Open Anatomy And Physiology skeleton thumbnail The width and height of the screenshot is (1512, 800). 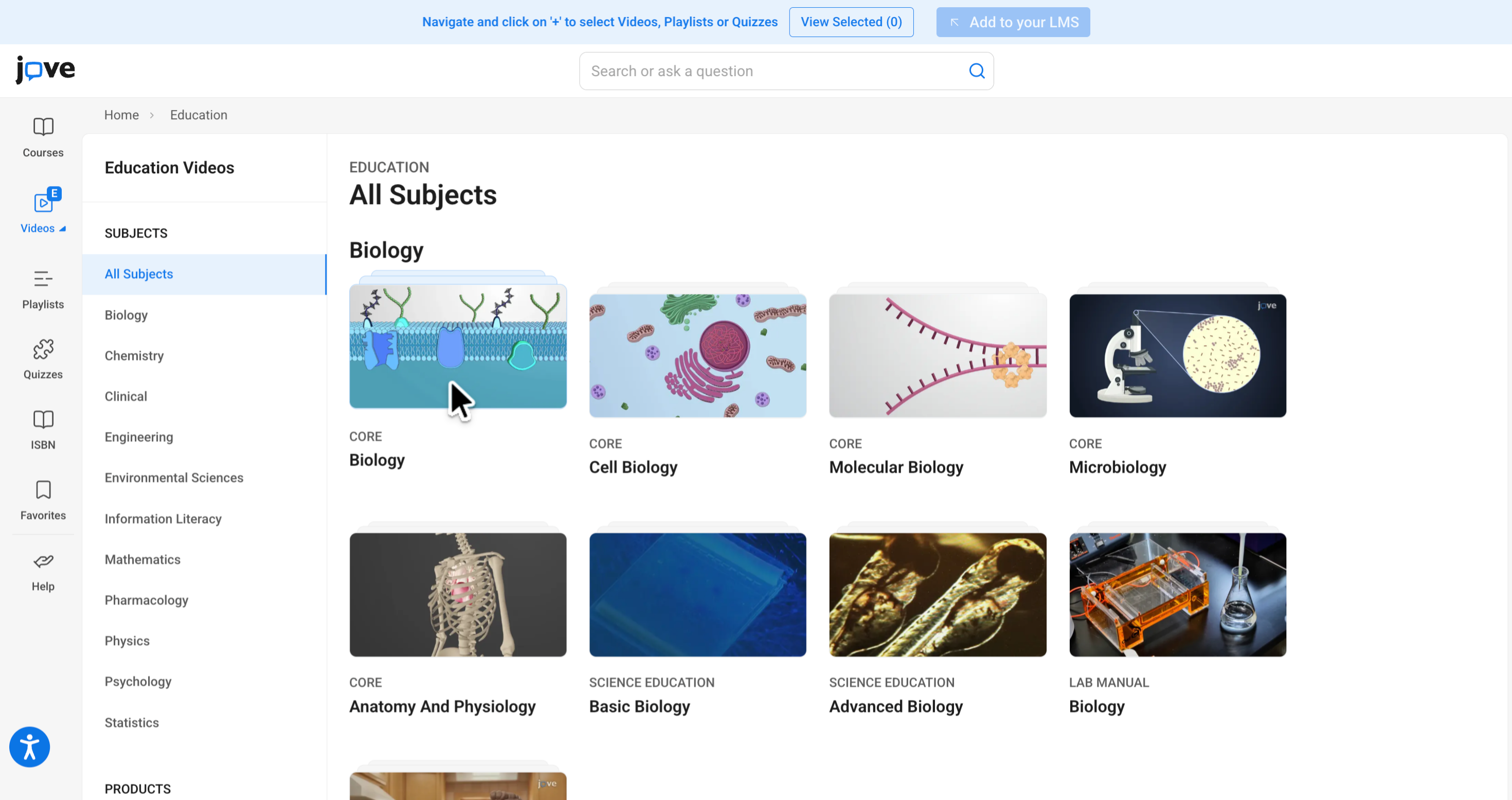tap(458, 594)
